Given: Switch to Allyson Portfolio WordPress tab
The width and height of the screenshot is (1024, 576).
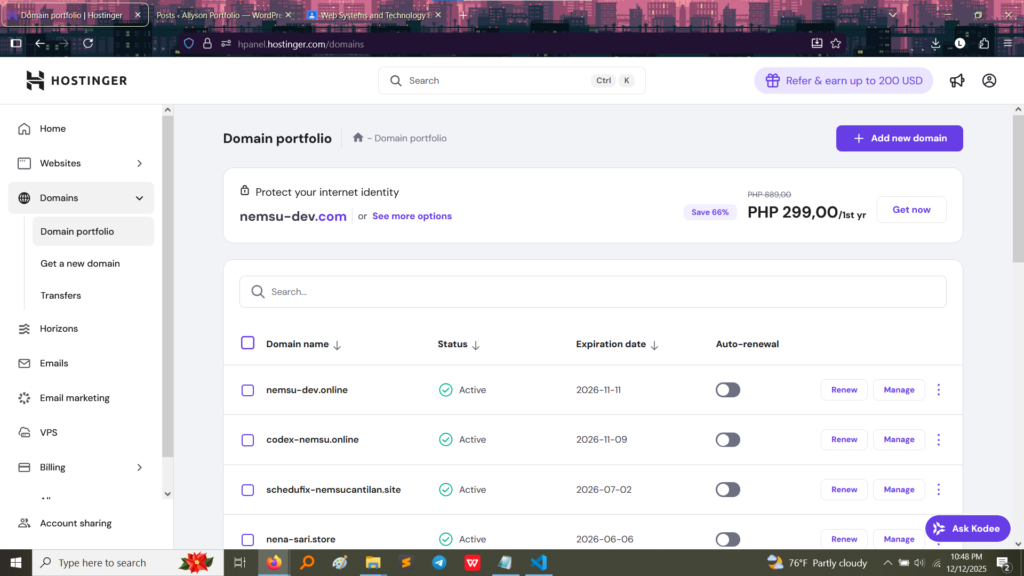Looking at the screenshot, I should click(x=226, y=15).
